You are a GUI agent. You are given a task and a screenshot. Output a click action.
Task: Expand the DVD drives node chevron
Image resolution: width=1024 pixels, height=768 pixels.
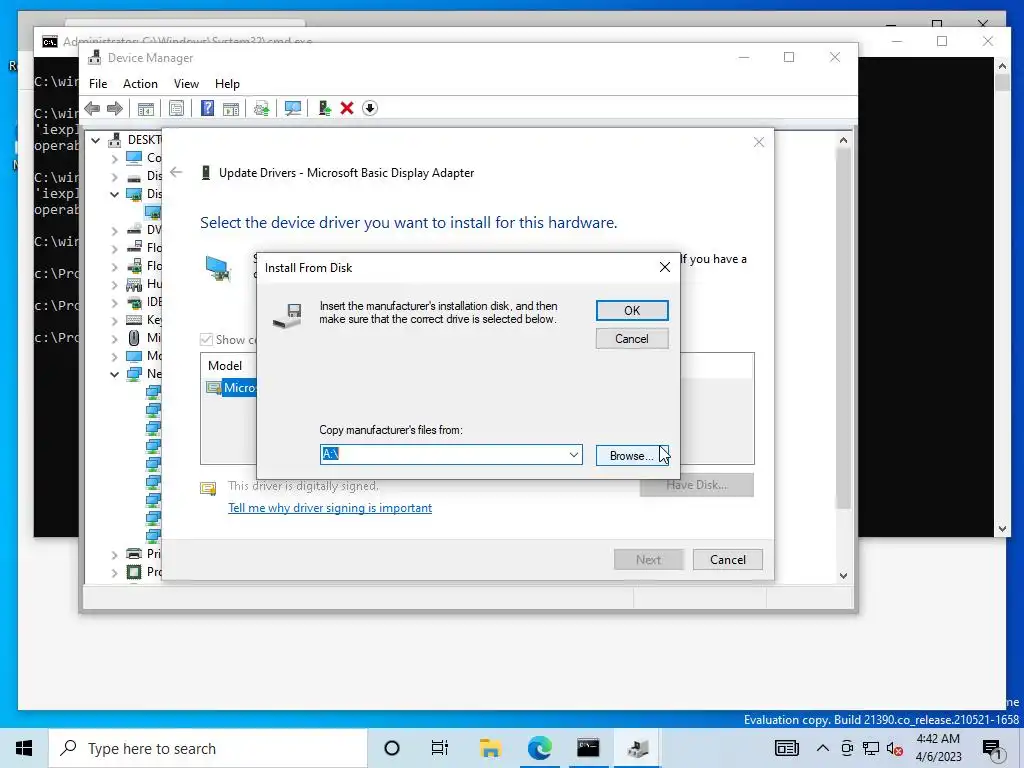(114, 231)
